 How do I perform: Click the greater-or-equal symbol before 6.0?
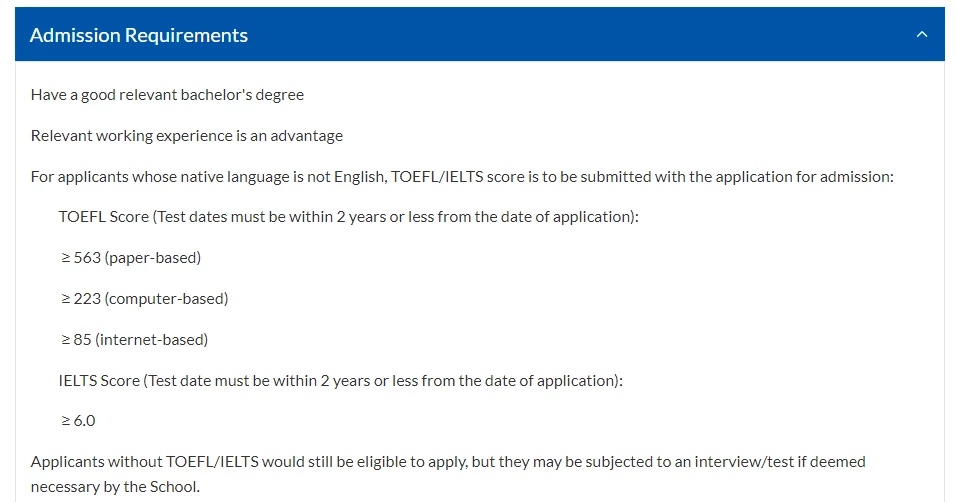pyautogui.click(x=66, y=421)
